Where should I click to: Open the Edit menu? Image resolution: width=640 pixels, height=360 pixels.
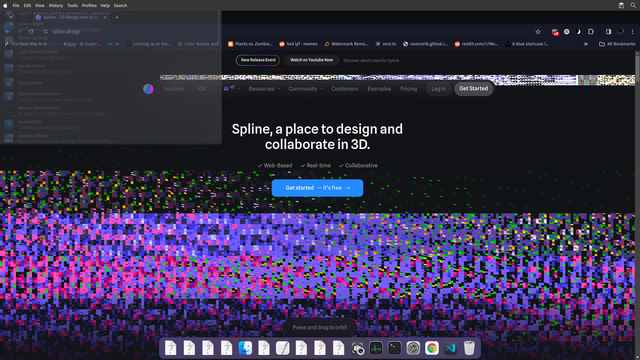coord(27,5)
